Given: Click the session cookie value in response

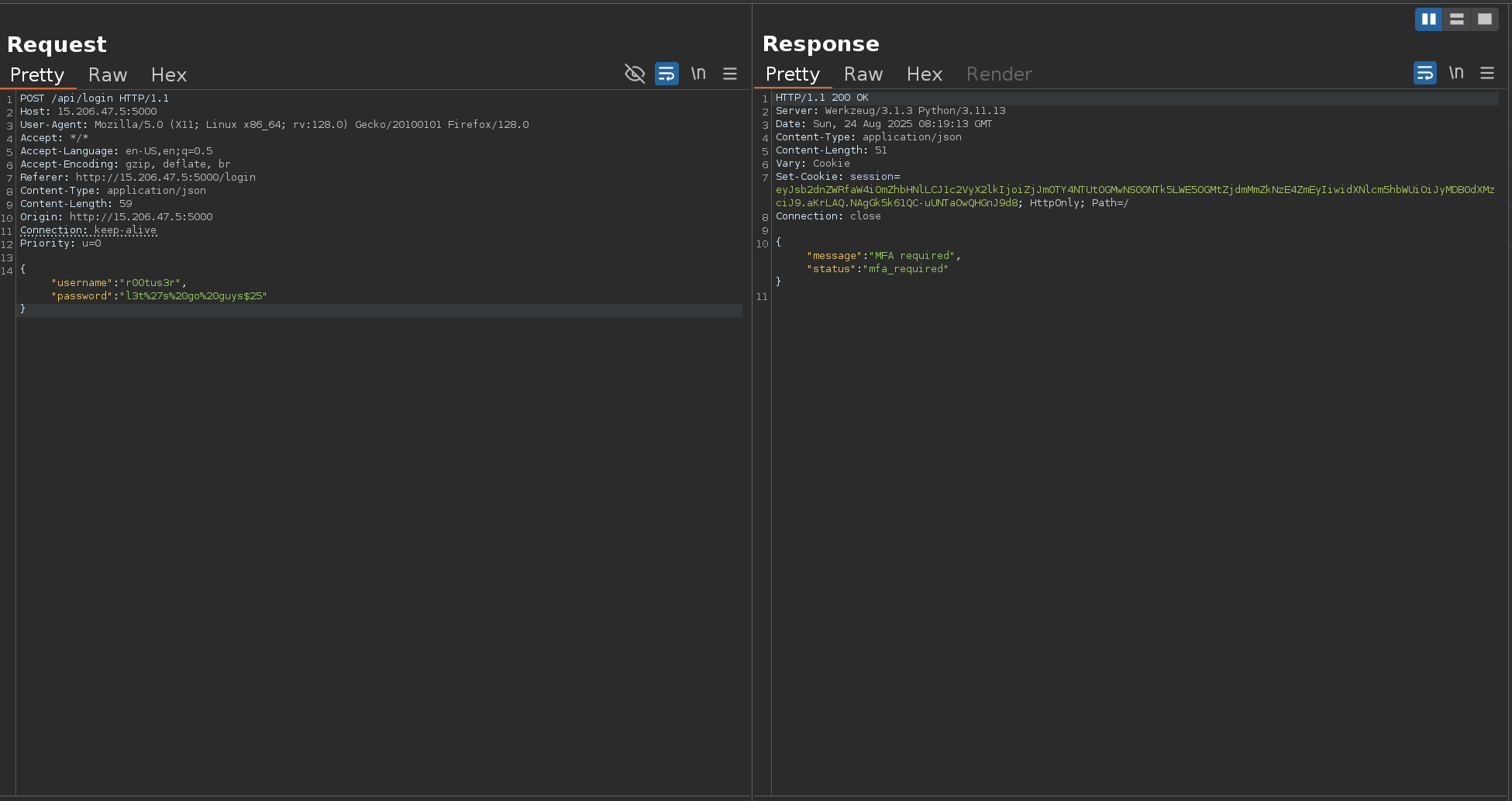Looking at the screenshot, I should (1135, 190).
